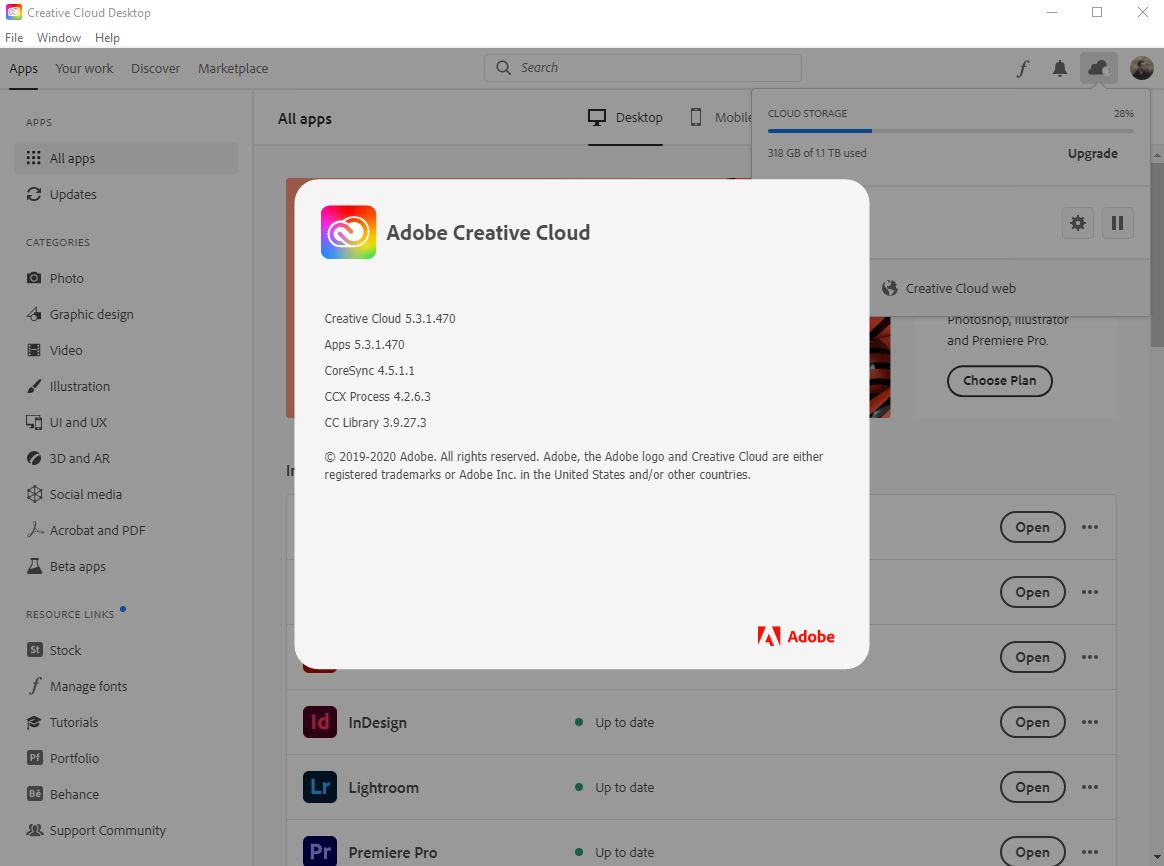
Task: Pause Creative Cloud file syncing
Action: (x=1117, y=222)
